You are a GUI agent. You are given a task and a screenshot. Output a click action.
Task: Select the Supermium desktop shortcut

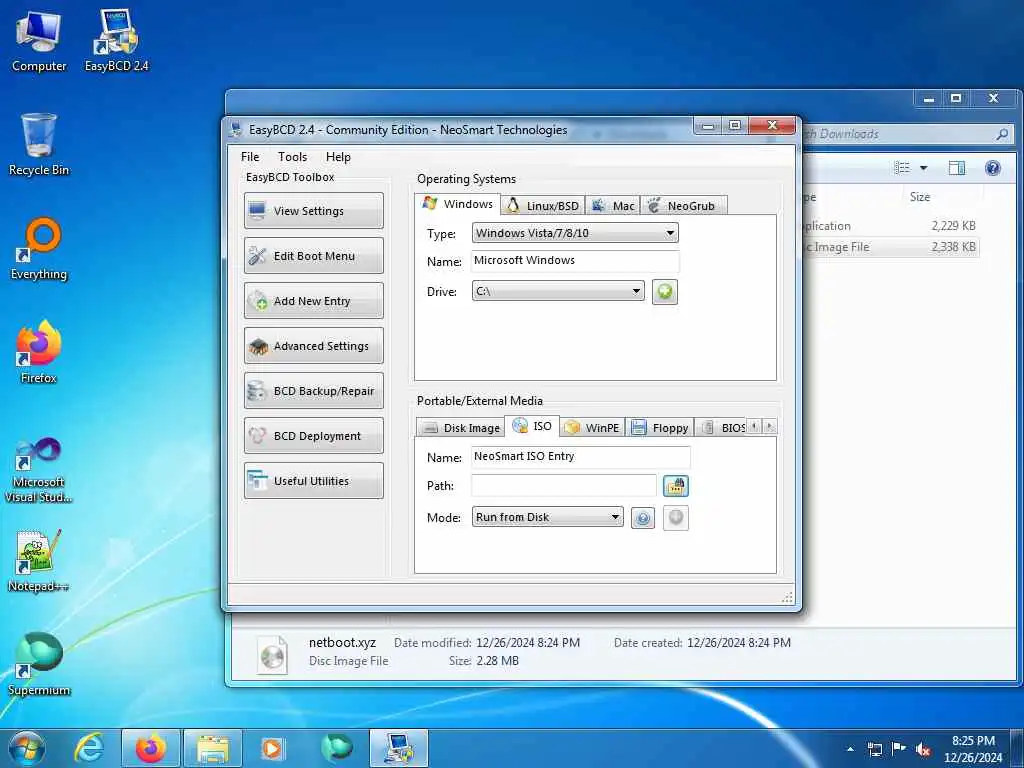click(x=39, y=665)
